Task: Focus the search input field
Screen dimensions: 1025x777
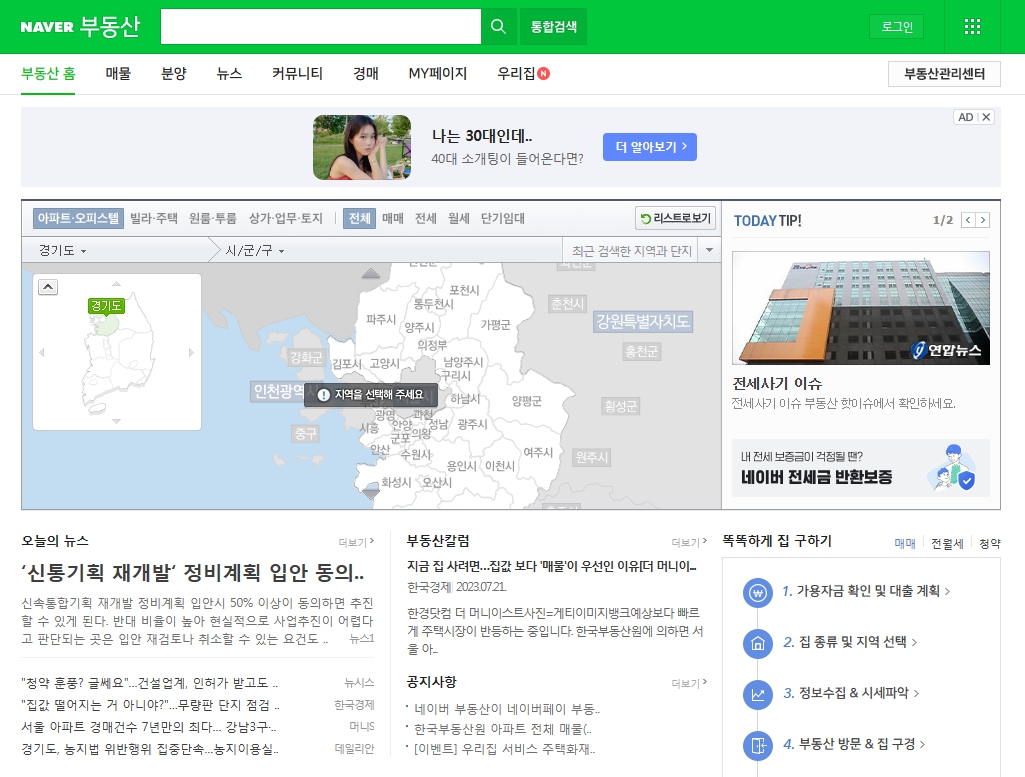Action: point(321,27)
